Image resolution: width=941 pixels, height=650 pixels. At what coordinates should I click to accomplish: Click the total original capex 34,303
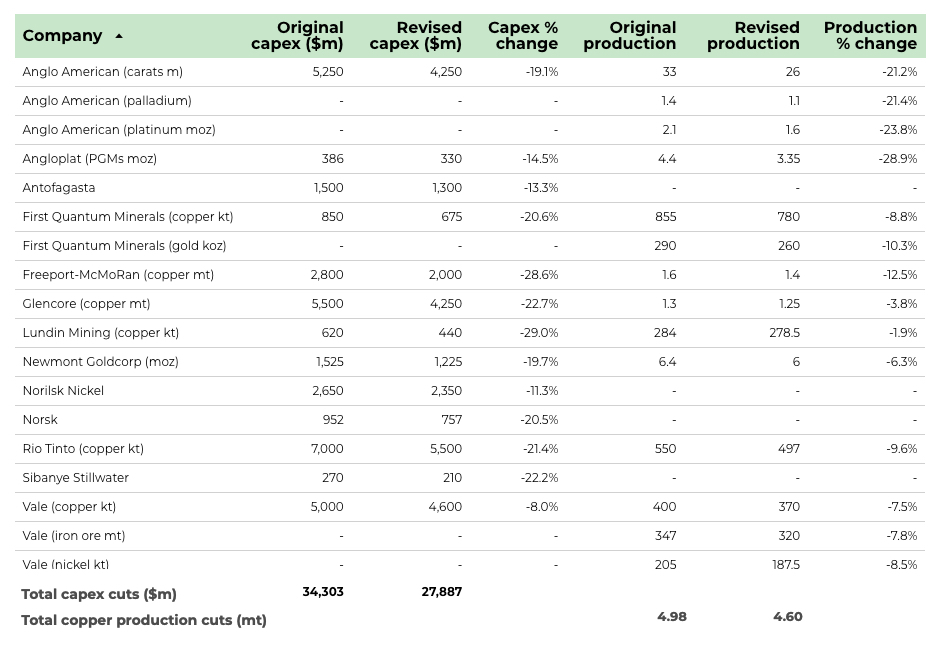pyautogui.click(x=323, y=592)
